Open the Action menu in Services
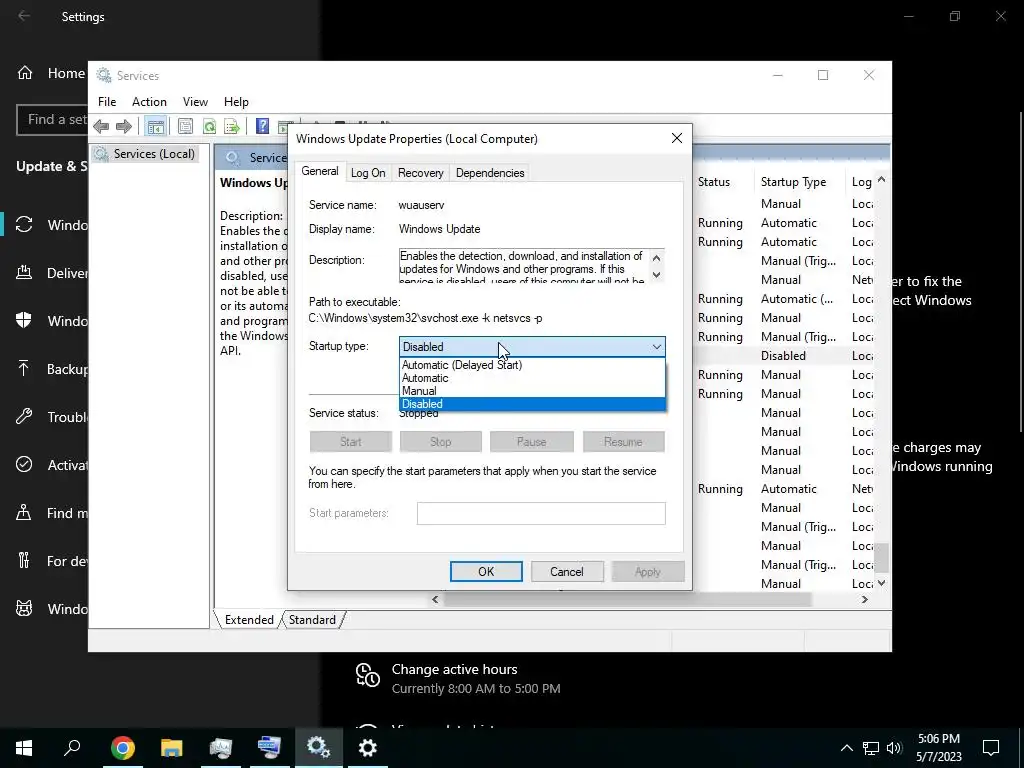 pos(150,102)
